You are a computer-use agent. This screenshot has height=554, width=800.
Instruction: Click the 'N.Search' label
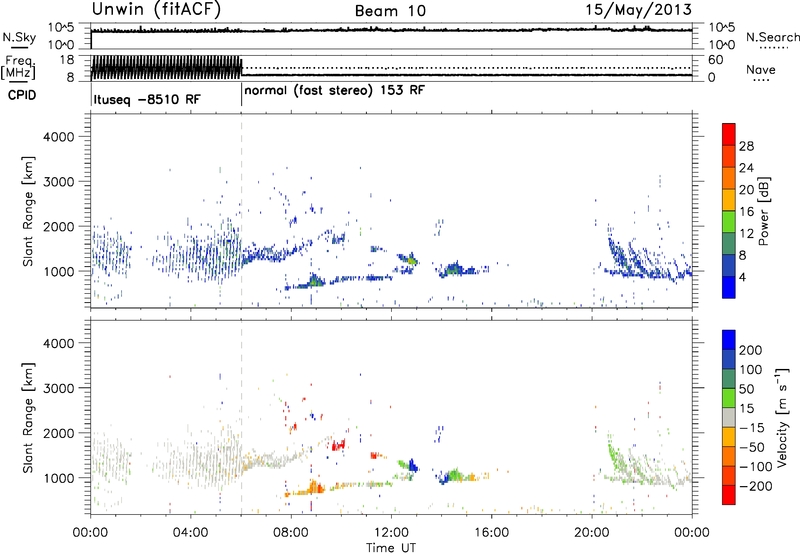pyautogui.click(x=772, y=37)
